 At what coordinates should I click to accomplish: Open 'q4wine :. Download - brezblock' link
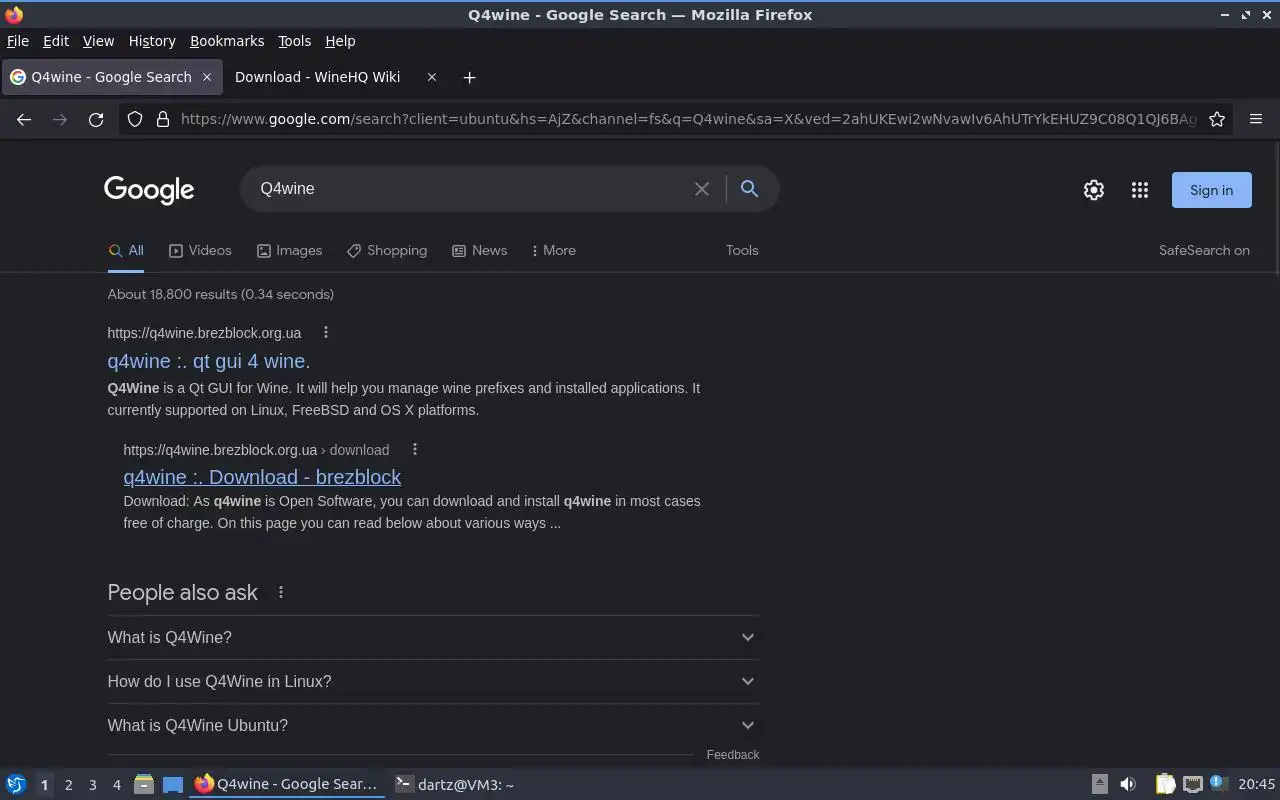coord(262,477)
